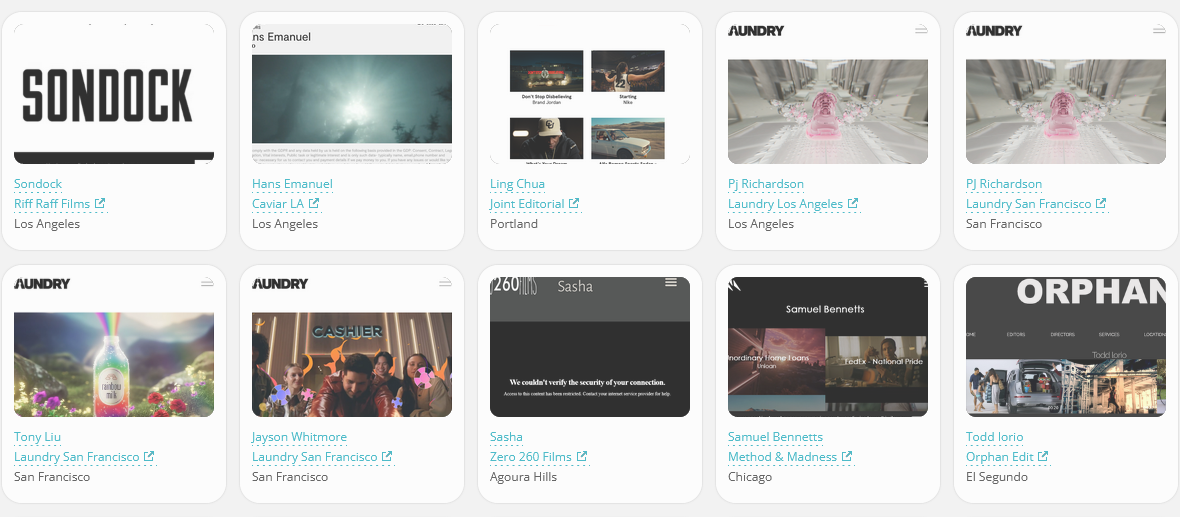This screenshot has height=517, width=1180.
Task: Open the Jayson Whitmore name link
Action: coord(300,437)
